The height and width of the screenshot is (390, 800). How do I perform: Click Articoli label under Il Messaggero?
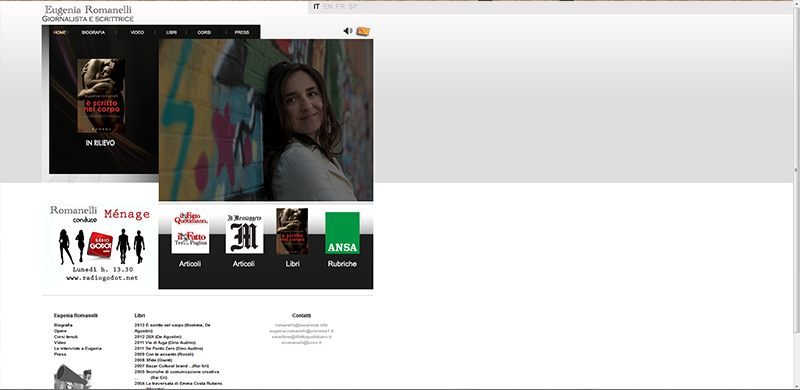[244, 264]
